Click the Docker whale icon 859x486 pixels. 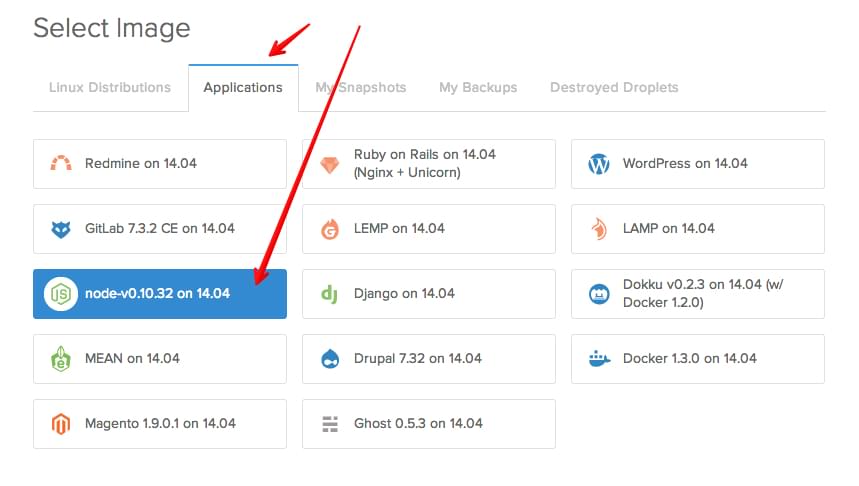pyautogui.click(x=599, y=359)
